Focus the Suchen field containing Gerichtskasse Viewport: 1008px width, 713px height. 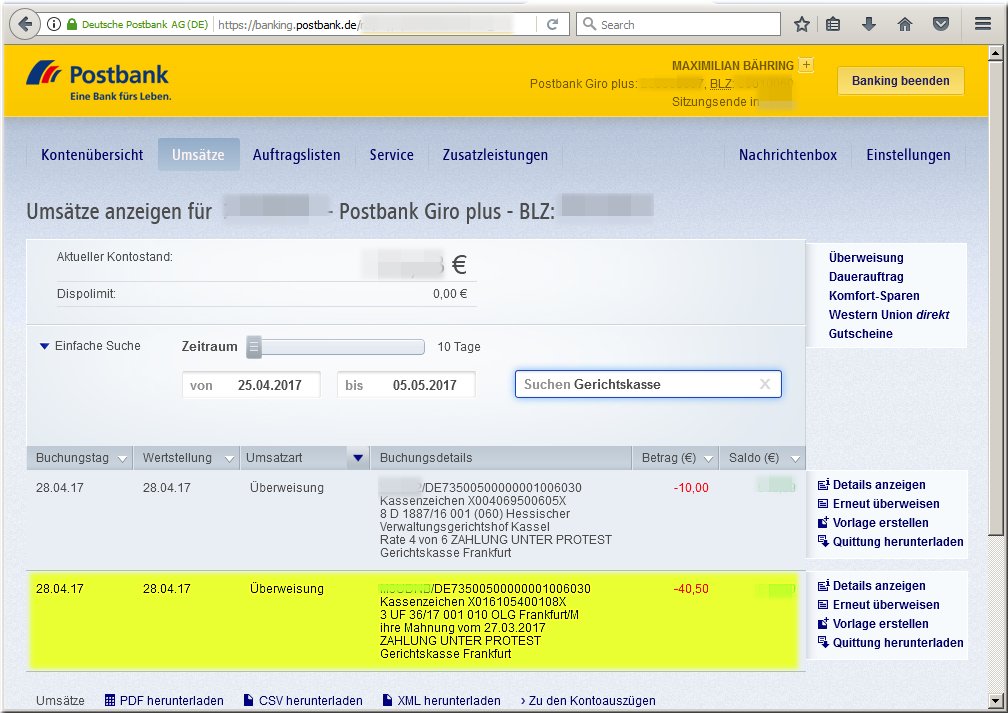pyautogui.click(x=648, y=384)
